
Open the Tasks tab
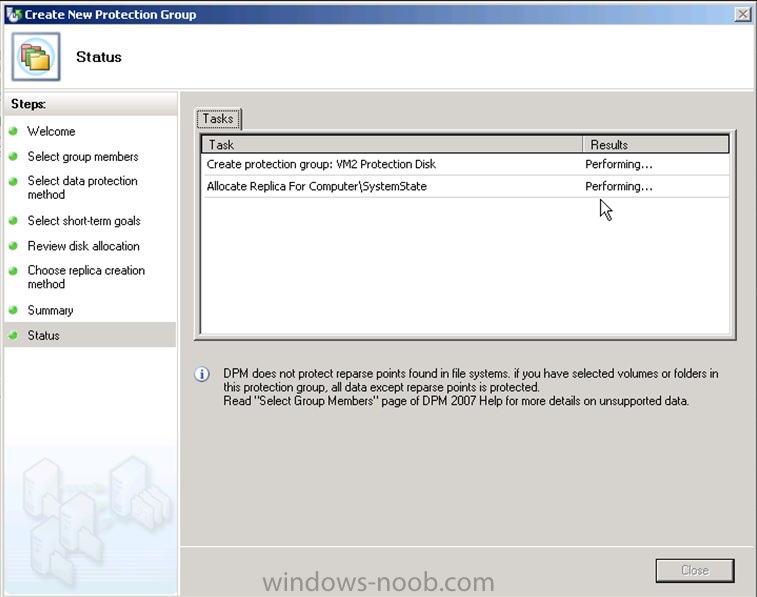tap(218, 119)
